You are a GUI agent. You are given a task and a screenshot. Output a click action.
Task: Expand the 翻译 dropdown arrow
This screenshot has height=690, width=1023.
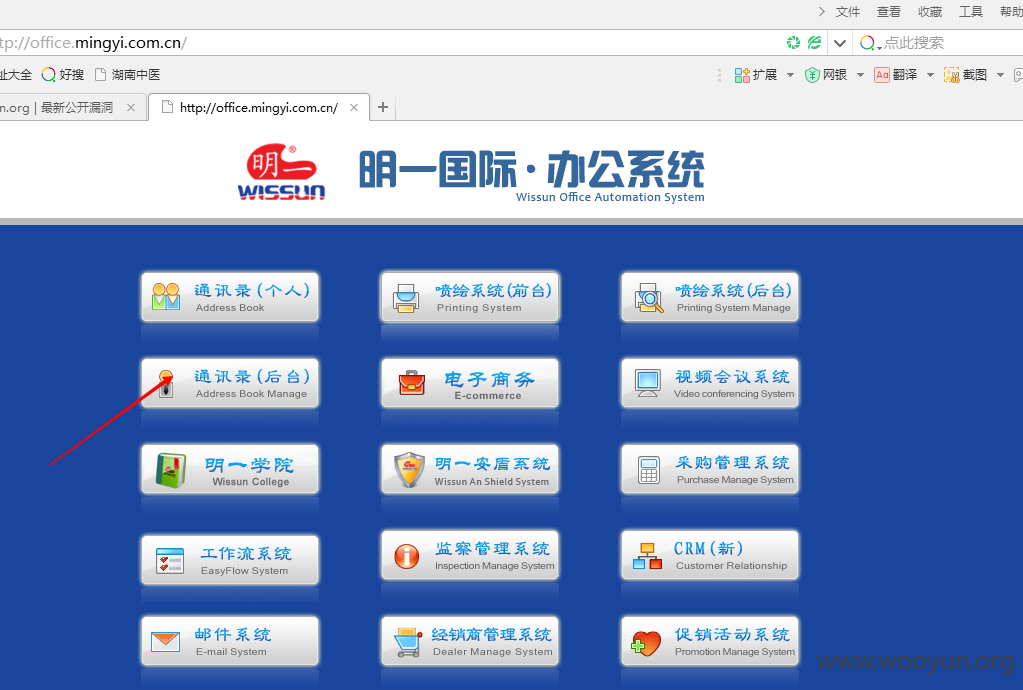pyautogui.click(x=930, y=75)
